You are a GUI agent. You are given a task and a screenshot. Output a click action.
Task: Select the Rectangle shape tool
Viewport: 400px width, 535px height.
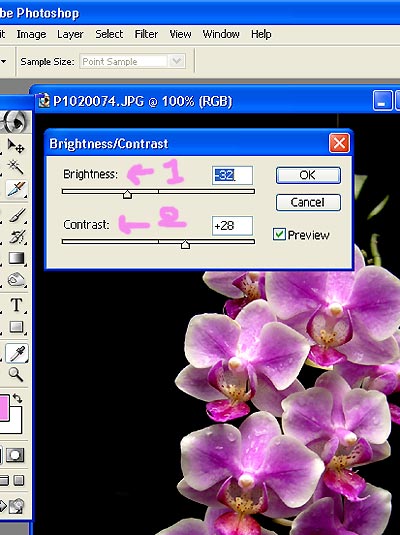click(x=16, y=327)
